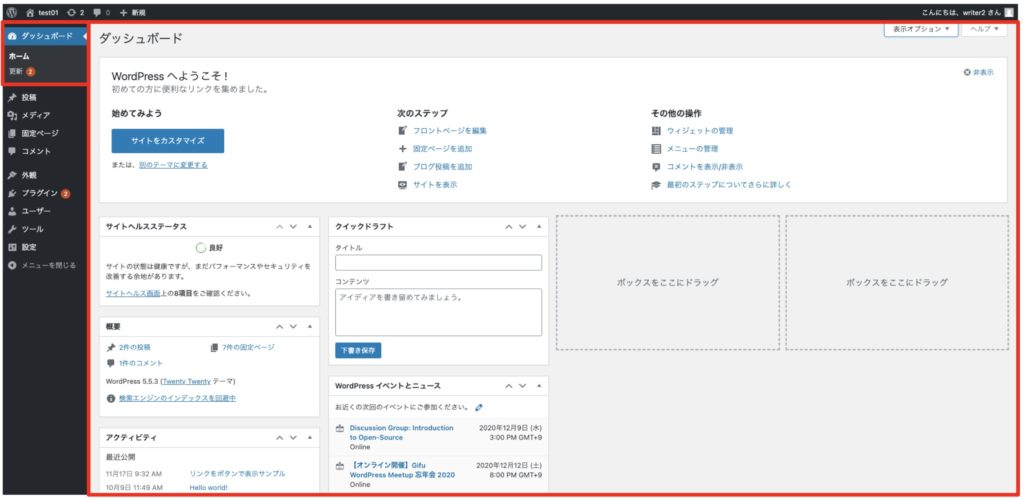Click the user avatar next to writer2
The height and width of the screenshot is (502, 1024).
(x=1009, y=12)
